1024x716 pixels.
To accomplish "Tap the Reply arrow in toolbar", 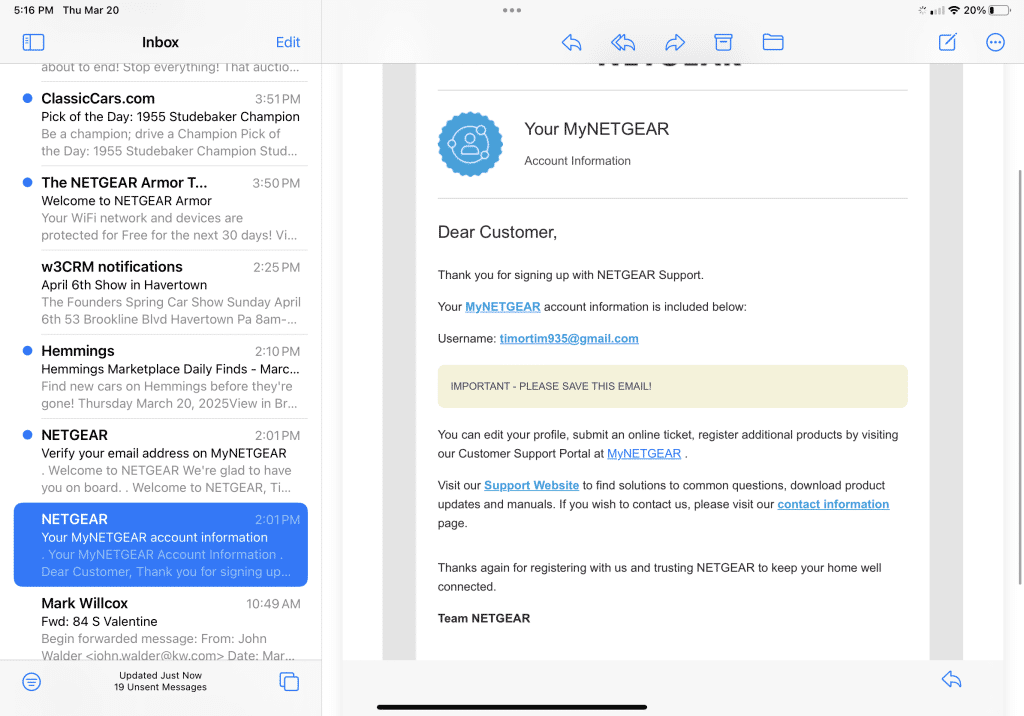I will point(571,42).
